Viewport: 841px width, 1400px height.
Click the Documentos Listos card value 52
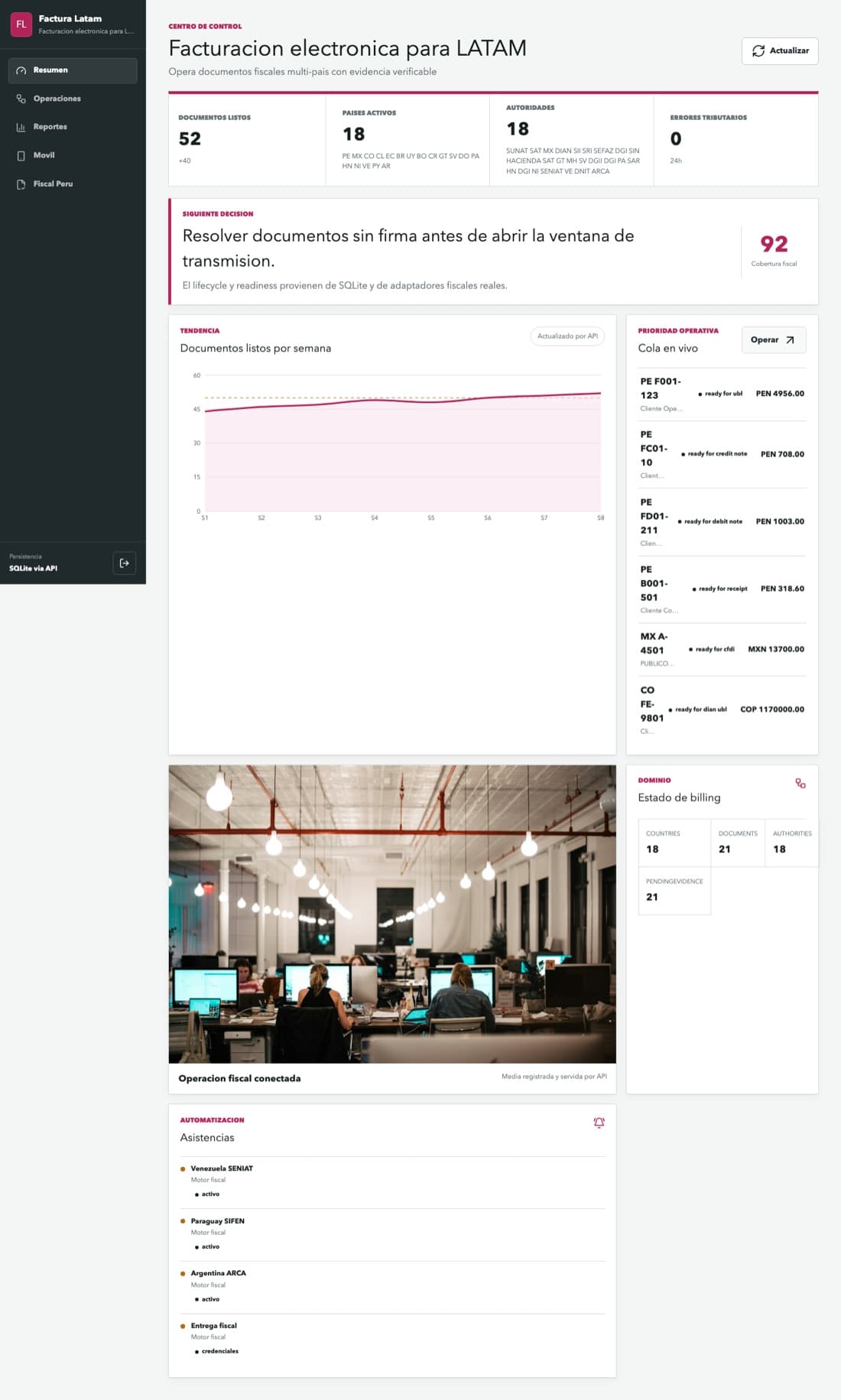[x=190, y=139]
